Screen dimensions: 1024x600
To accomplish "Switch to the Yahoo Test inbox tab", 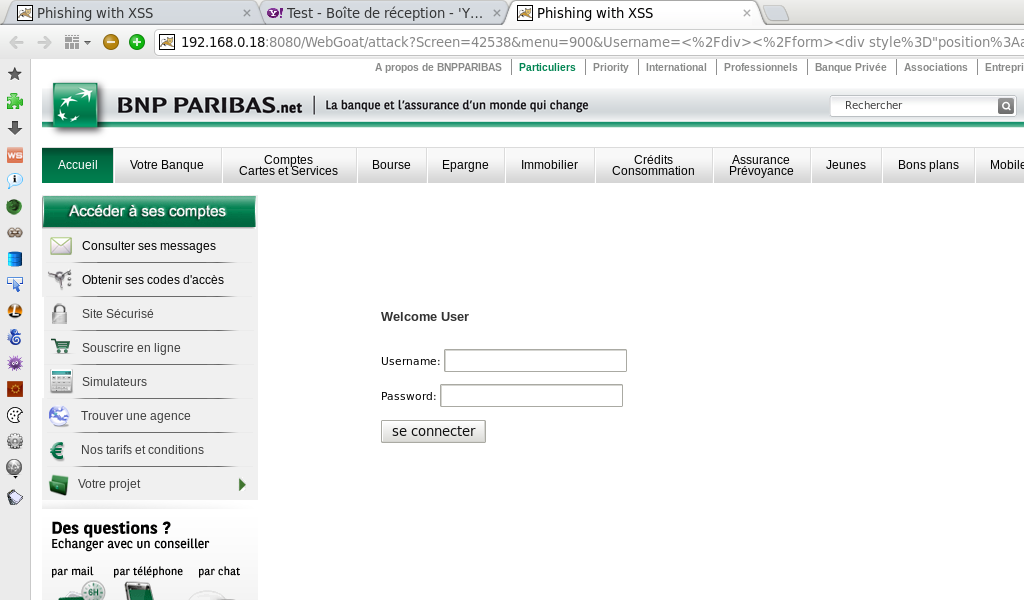I will [384, 13].
